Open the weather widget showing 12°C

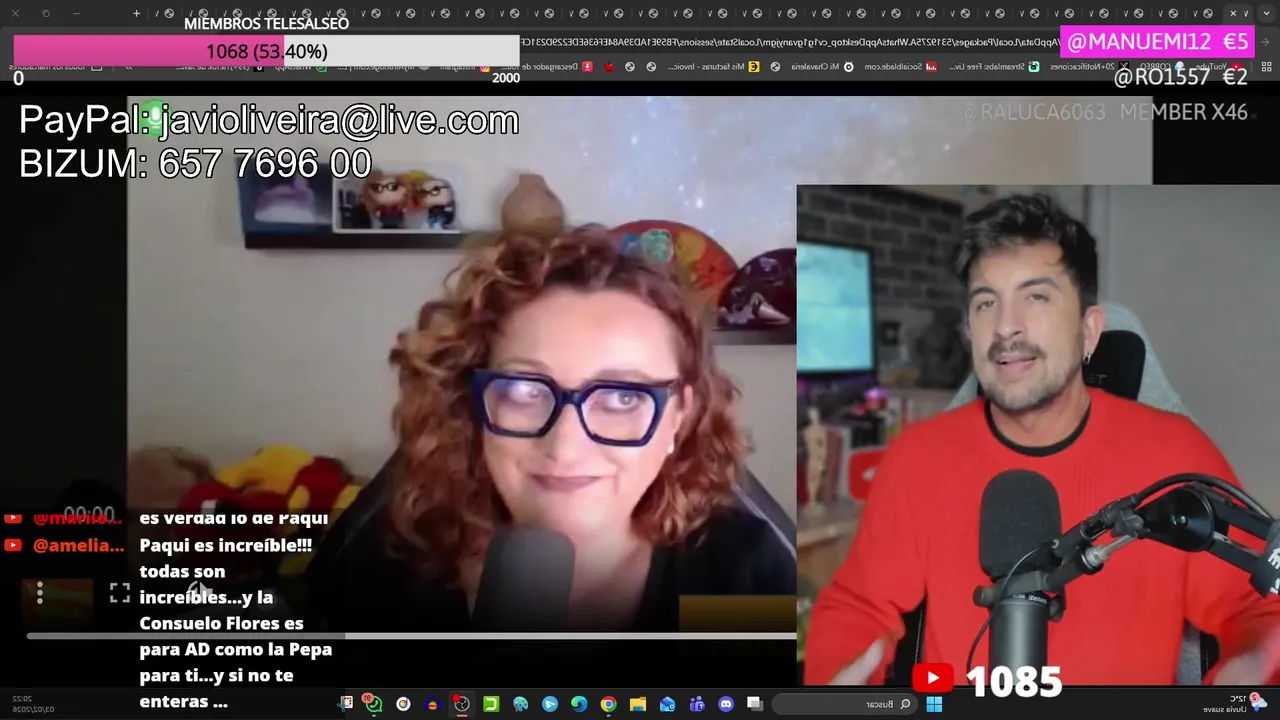(1236, 703)
